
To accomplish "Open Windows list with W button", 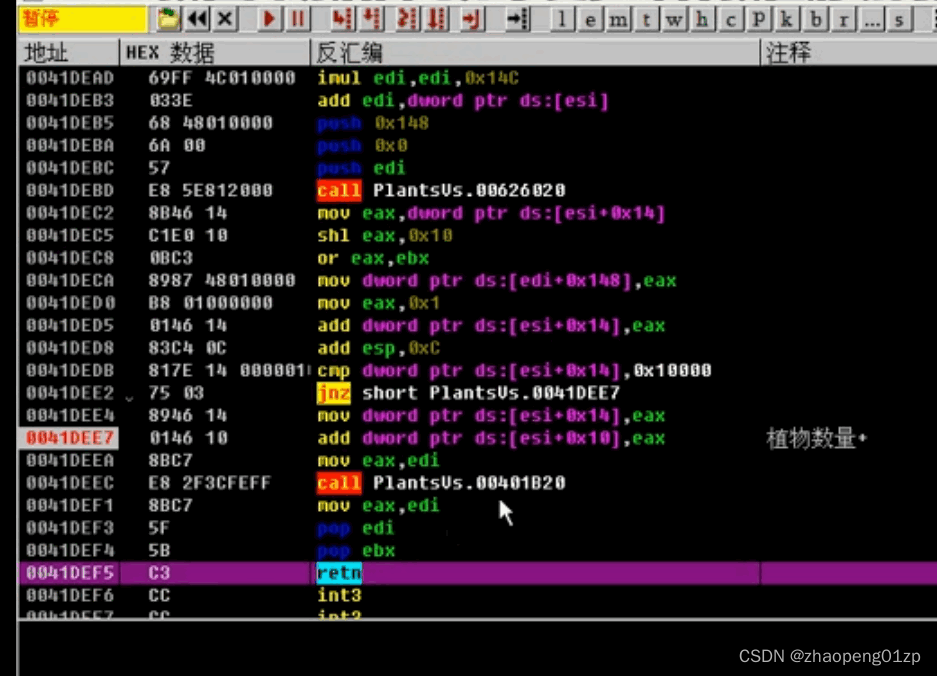I will coord(674,20).
